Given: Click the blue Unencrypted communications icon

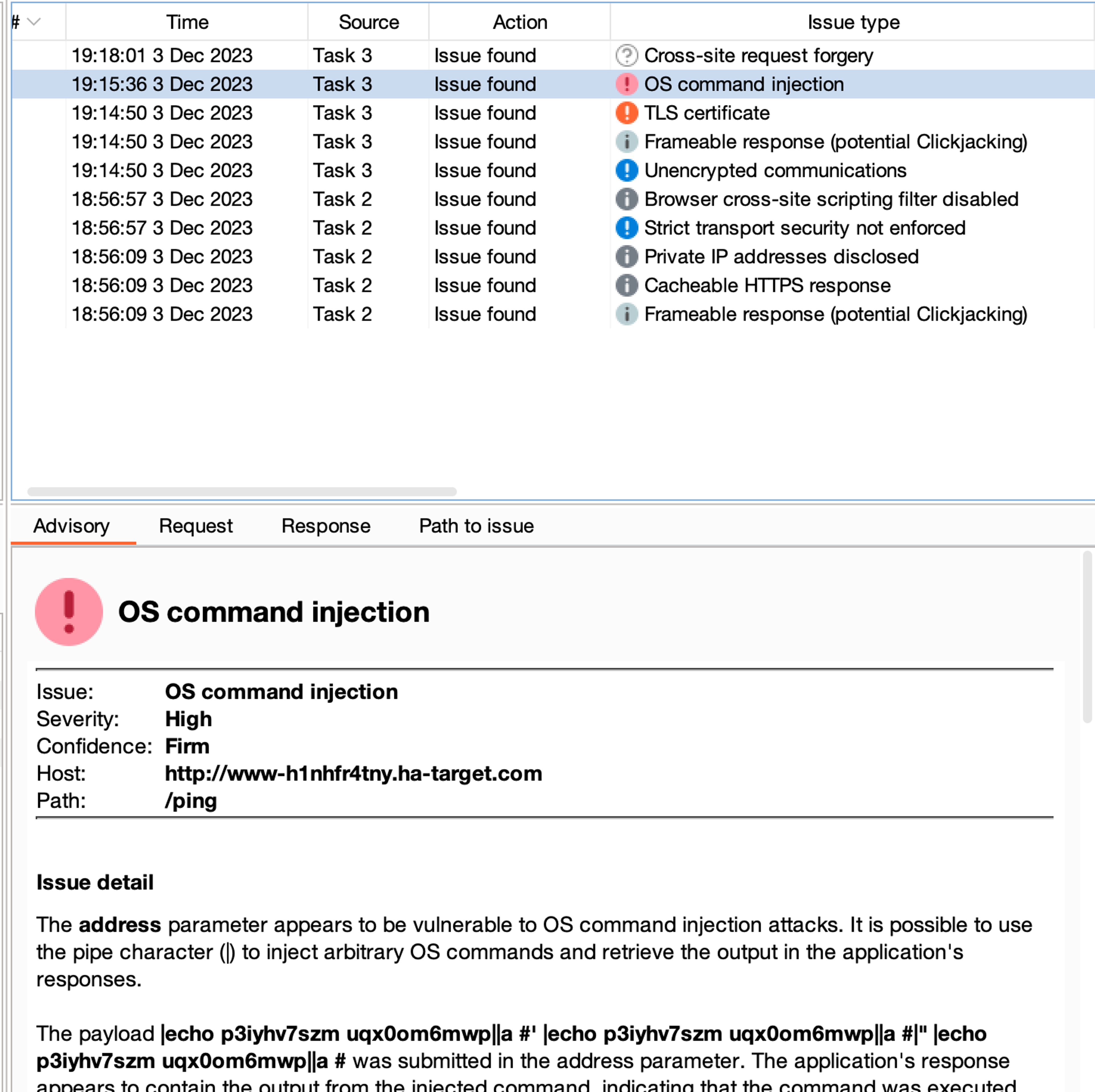Looking at the screenshot, I should pyautogui.click(x=626, y=170).
